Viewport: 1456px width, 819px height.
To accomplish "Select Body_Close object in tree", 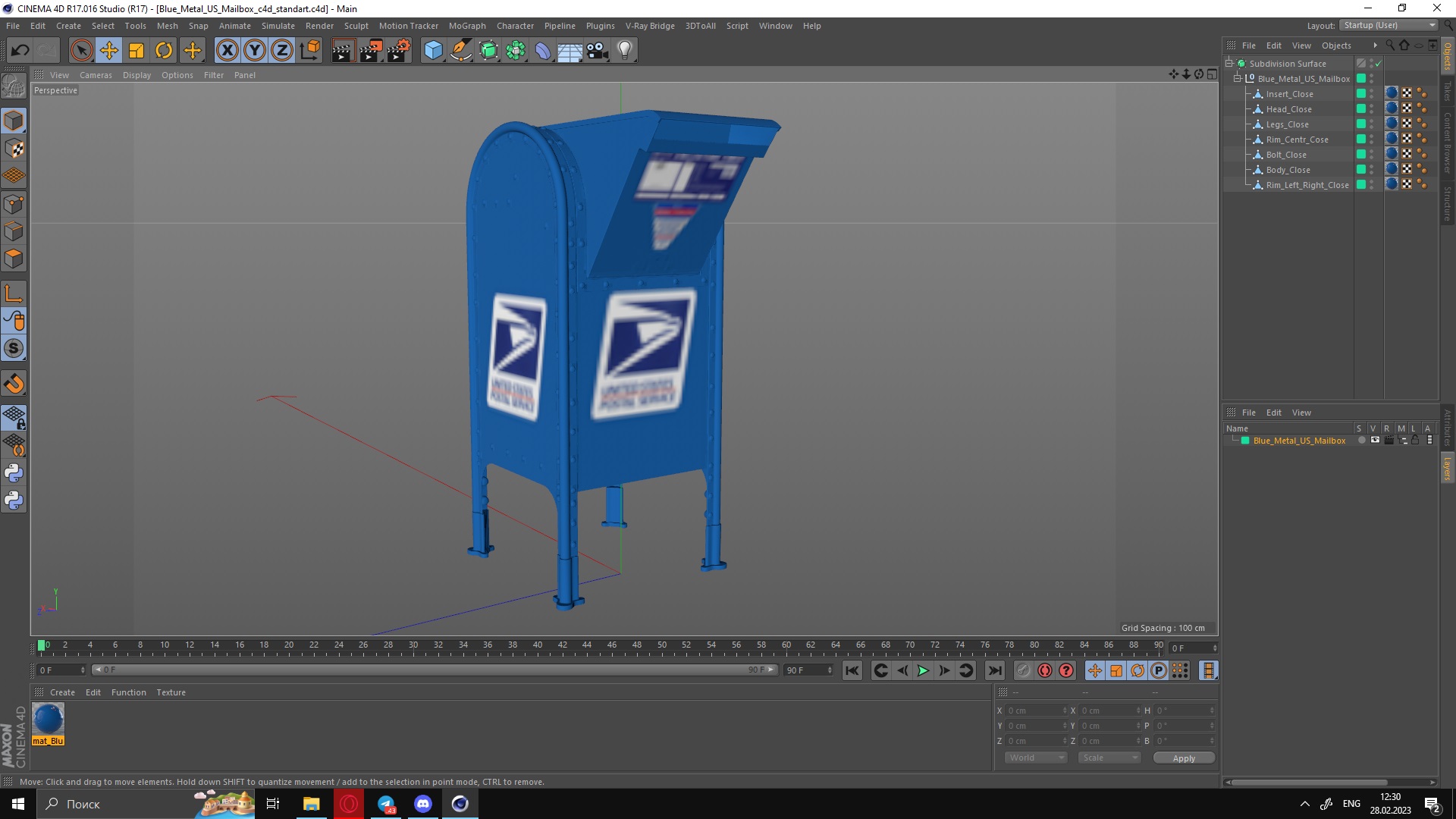I will [x=1288, y=170].
